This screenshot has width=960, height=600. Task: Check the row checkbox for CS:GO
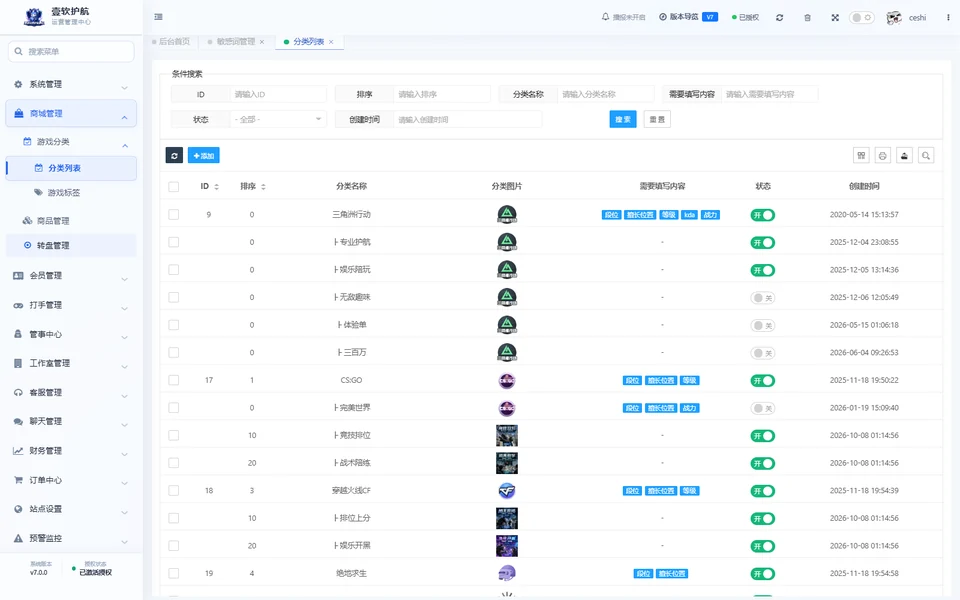pos(174,380)
